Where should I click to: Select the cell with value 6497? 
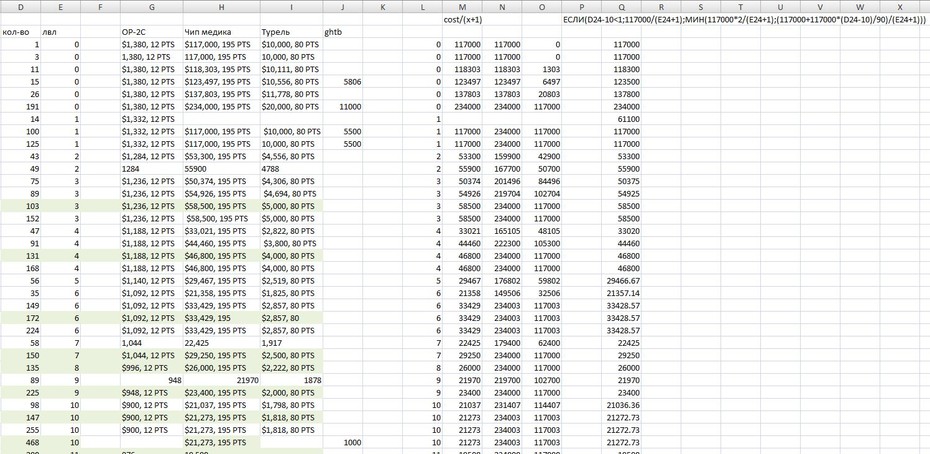tap(542, 82)
